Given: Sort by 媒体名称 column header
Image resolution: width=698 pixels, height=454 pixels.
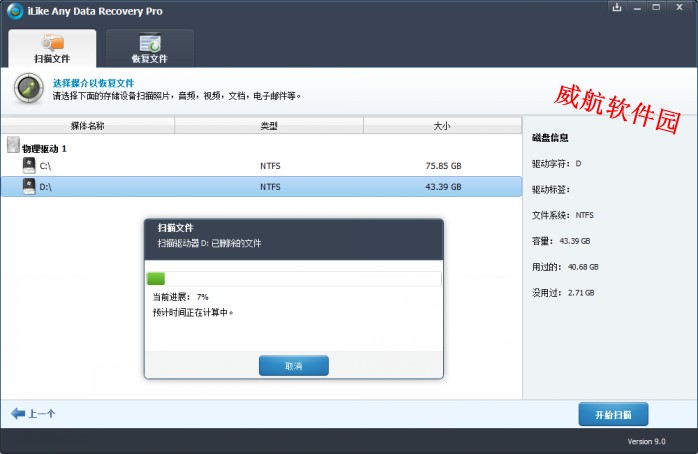Looking at the screenshot, I should point(88,126).
